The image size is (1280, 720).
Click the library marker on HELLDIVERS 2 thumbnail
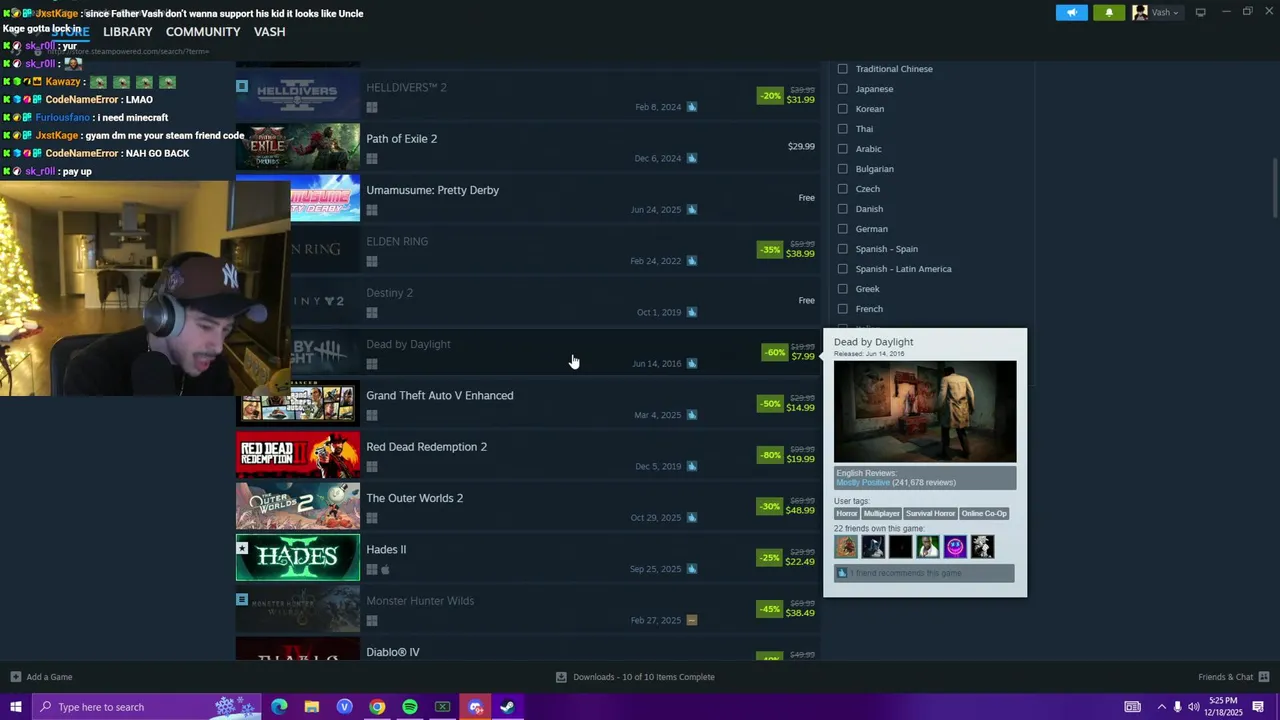242,86
